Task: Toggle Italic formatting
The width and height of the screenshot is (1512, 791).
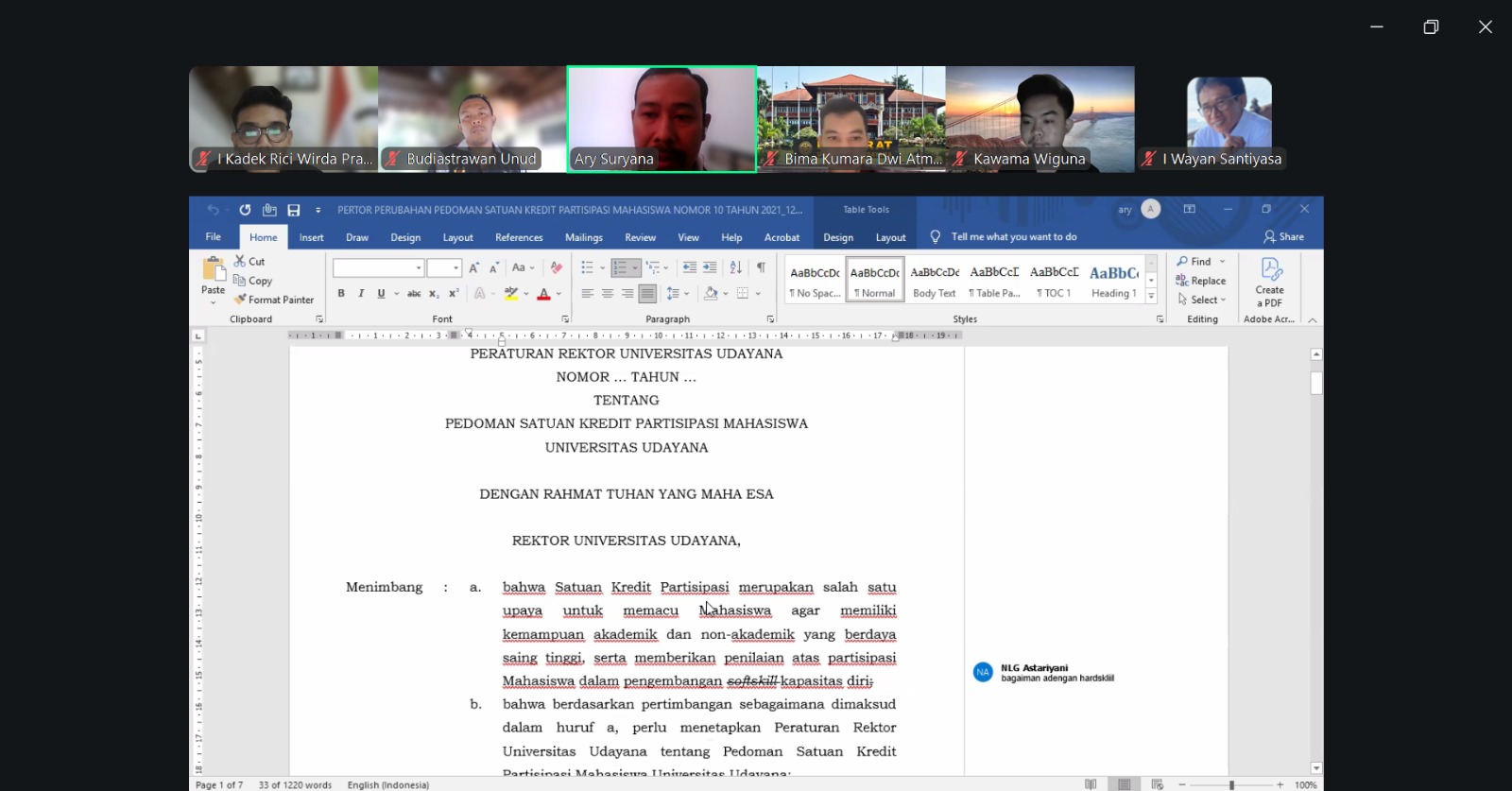Action: point(361,294)
